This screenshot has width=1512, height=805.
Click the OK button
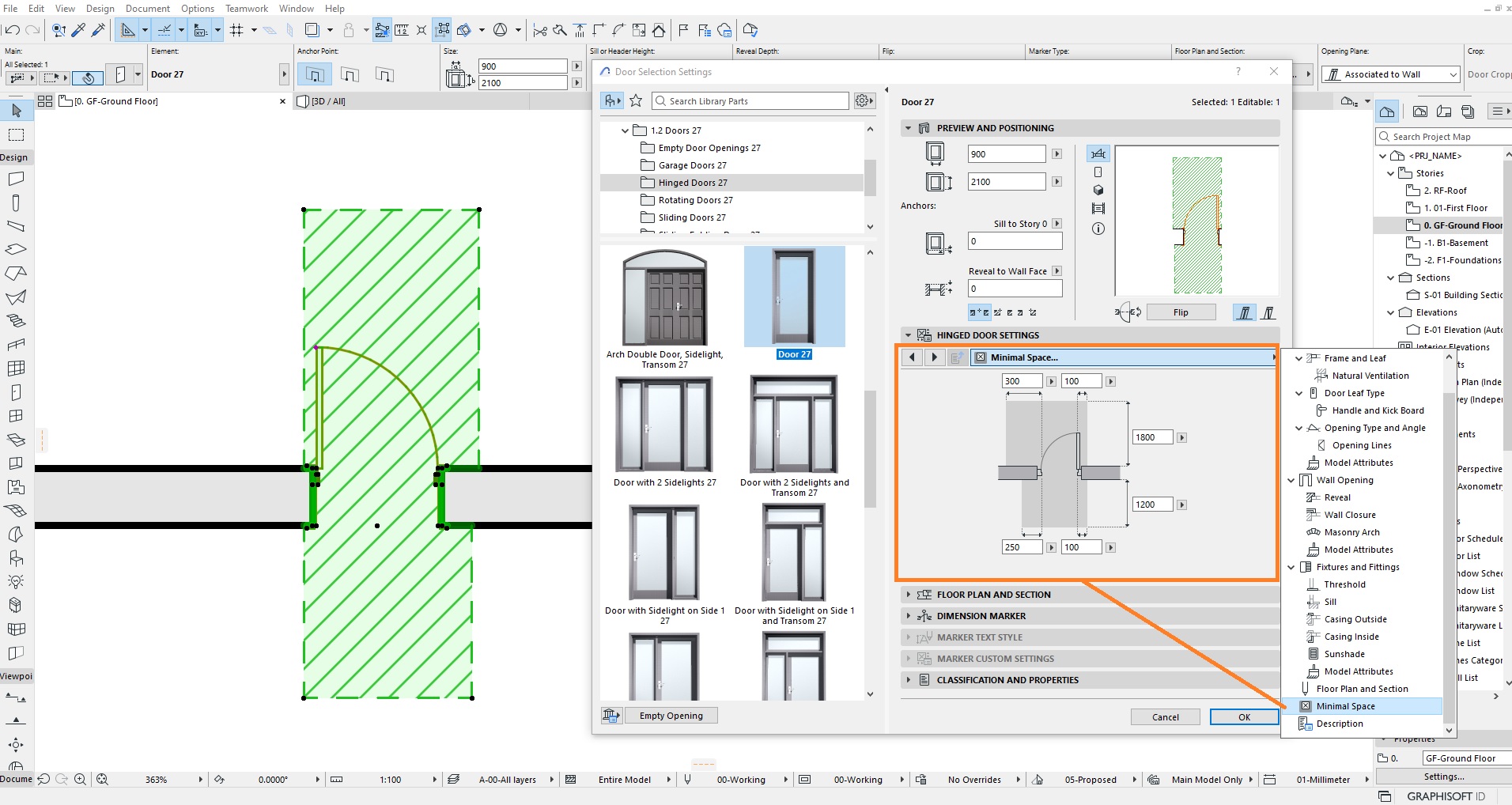coord(1244,716)
